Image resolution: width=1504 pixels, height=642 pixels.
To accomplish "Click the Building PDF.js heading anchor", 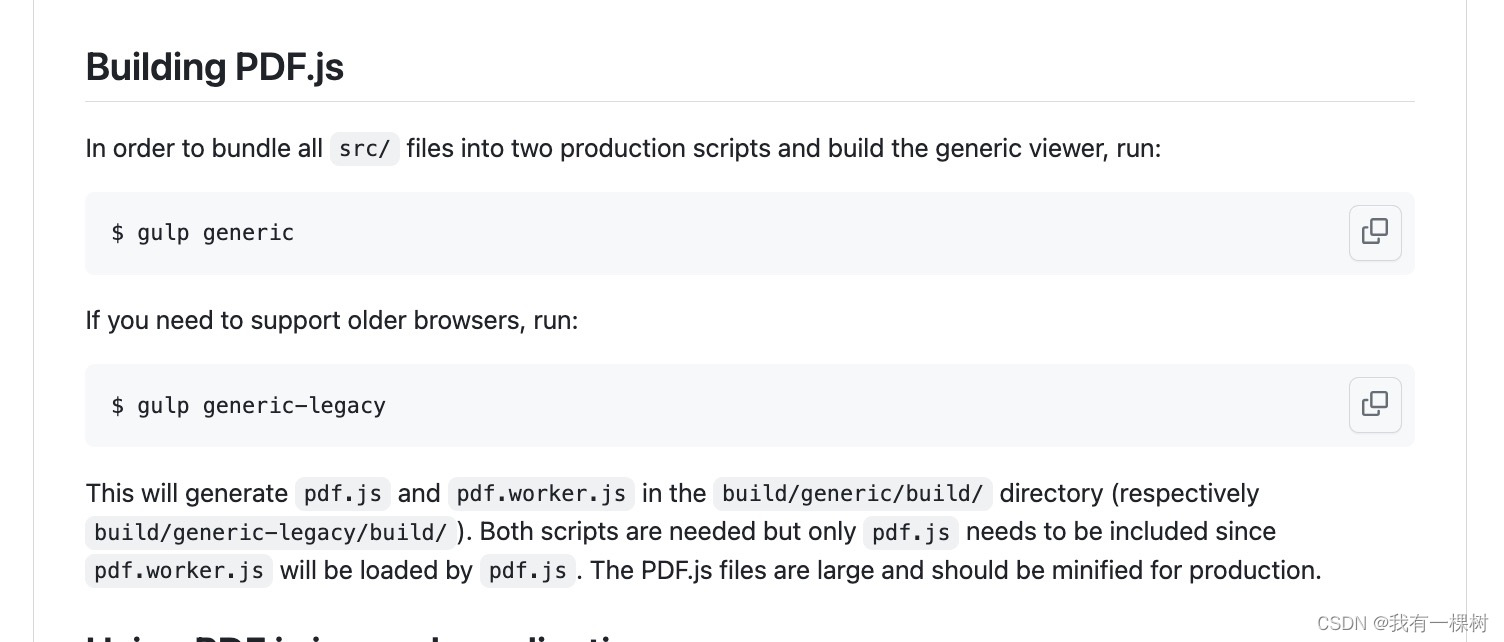I will click(215, 67).
